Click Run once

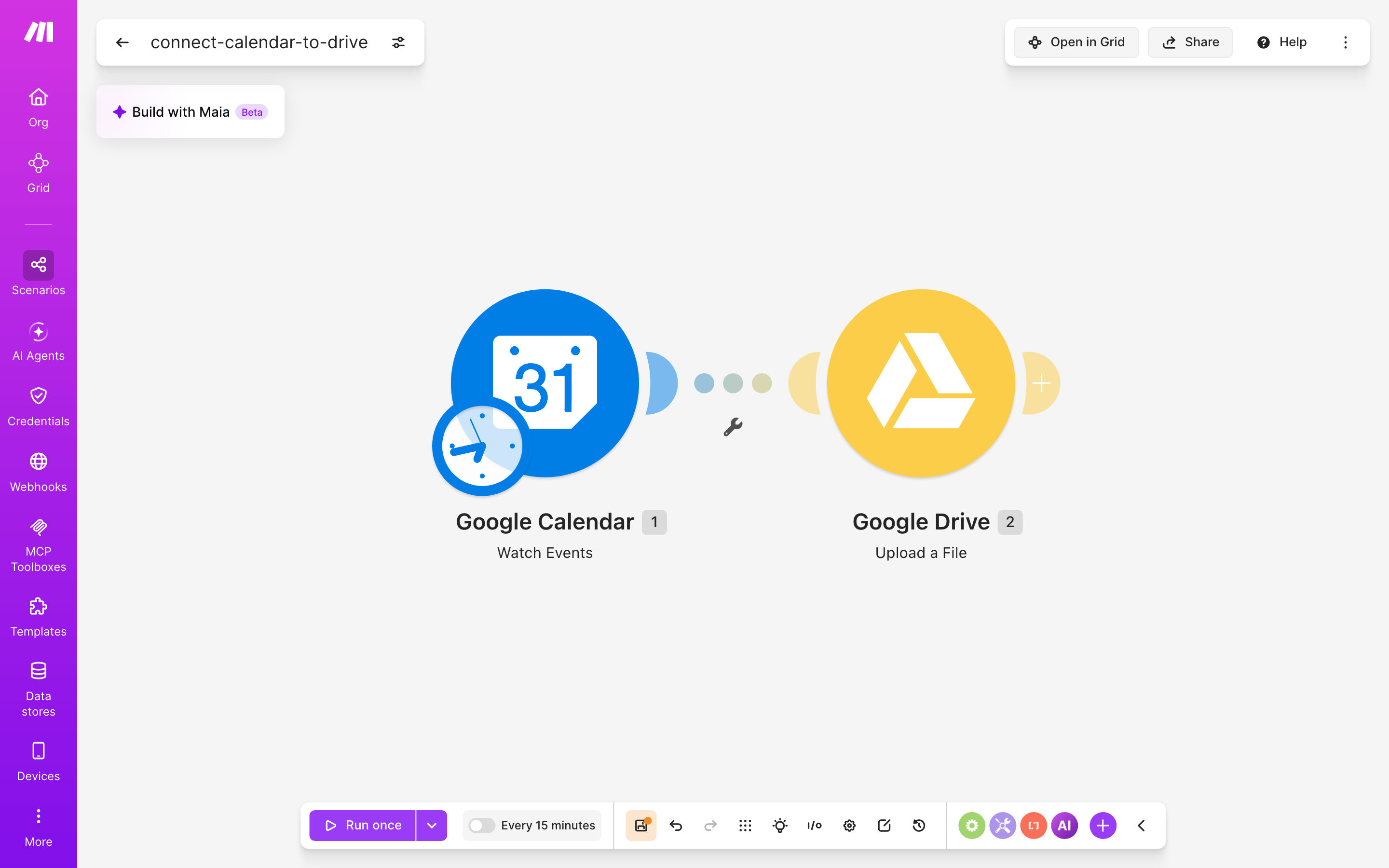click(x=362, y=826)
